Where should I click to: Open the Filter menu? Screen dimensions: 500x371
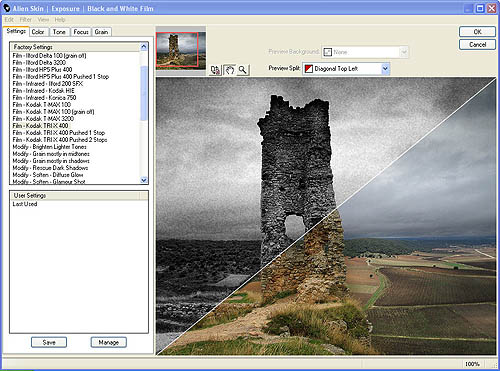(x=26, y=20)
